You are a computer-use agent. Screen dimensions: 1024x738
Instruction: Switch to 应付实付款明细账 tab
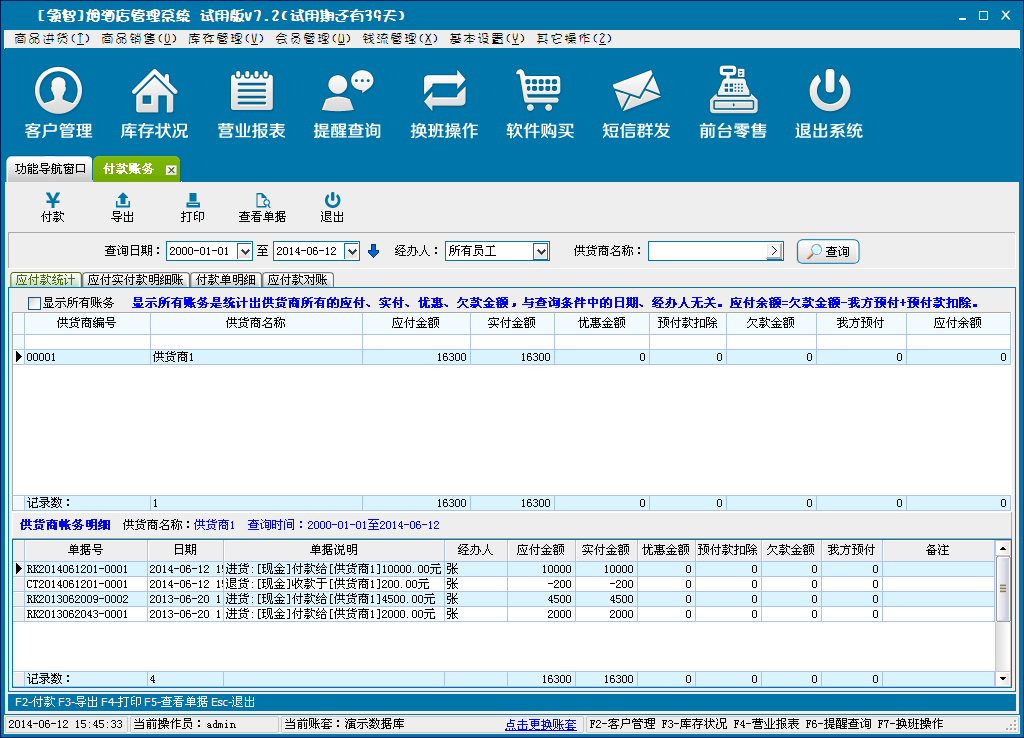[135, 280]
